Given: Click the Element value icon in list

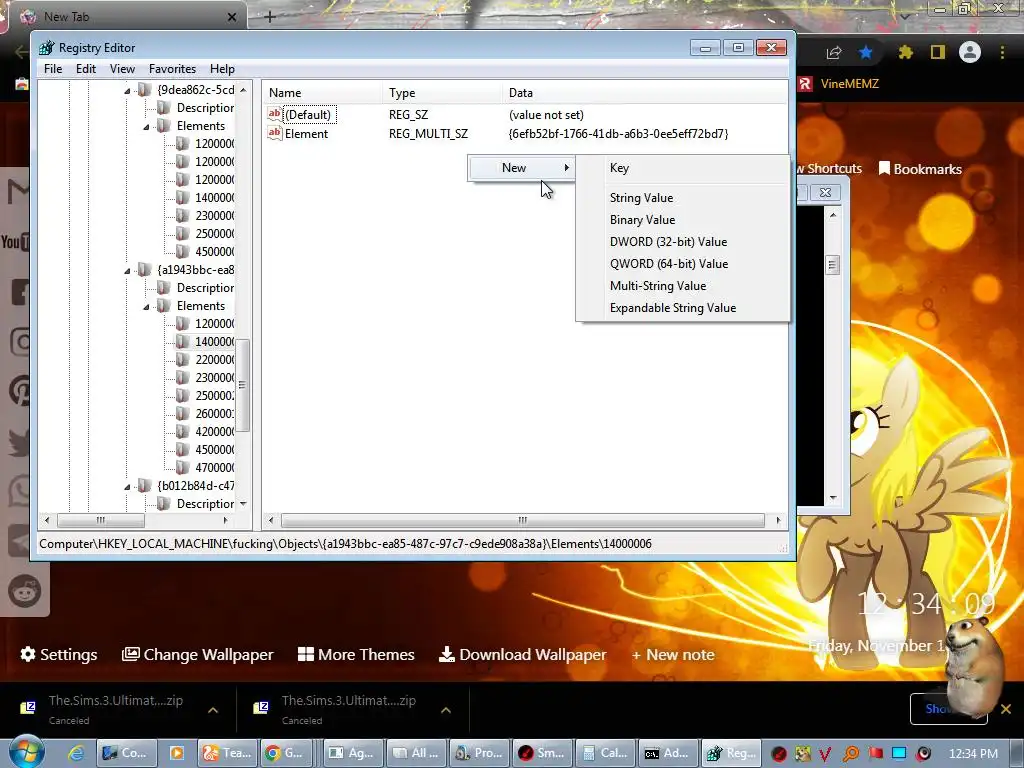Looking at the screenshot, I should pyautogui.click(x=274, y=133).
